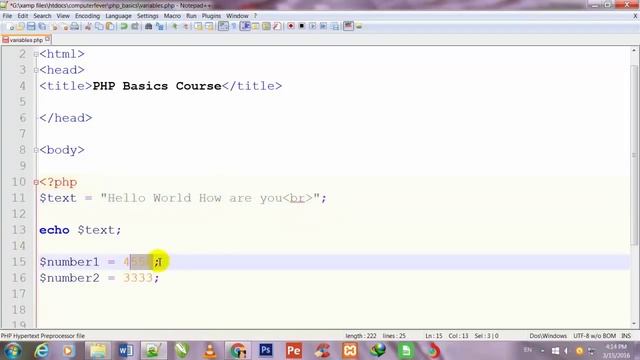Click the Save Recorded Macro icon
640x360 pixels.
click(335, 27)
